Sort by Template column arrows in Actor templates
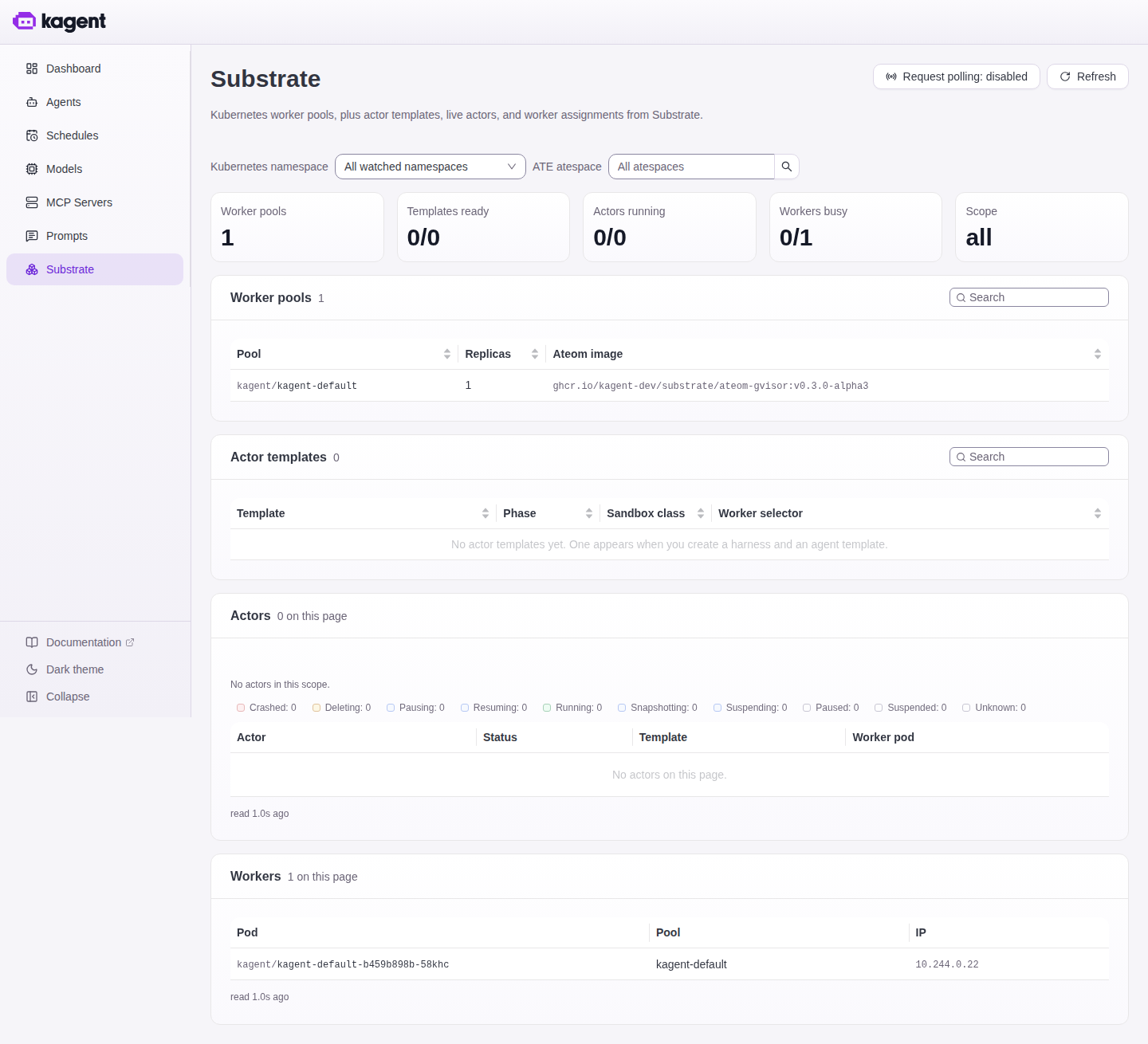The height and width of the screenshot is (1044, 1148). (x=486, y=513)
